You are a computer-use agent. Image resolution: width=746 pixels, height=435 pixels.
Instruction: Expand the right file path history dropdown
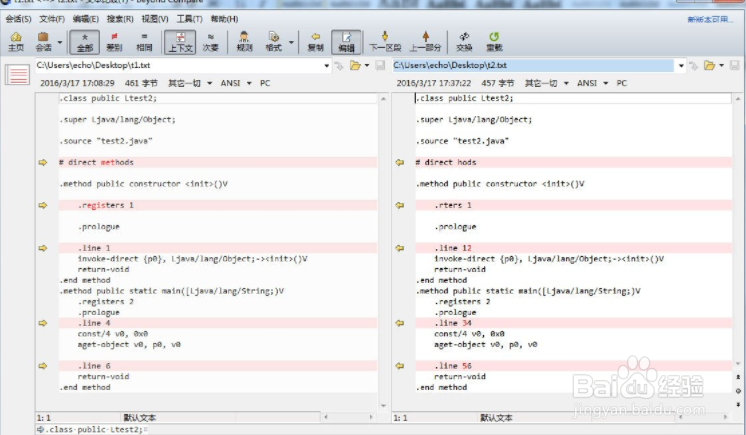coord(681,66)
